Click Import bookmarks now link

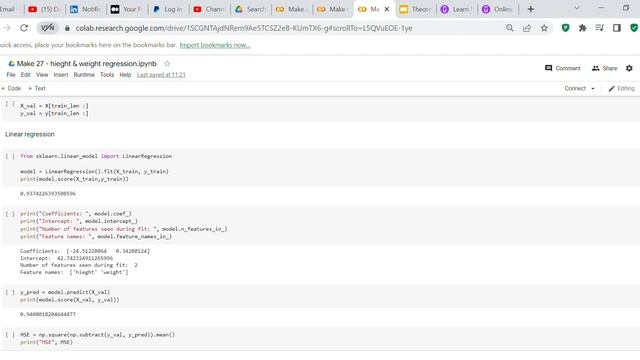[215, 45]
